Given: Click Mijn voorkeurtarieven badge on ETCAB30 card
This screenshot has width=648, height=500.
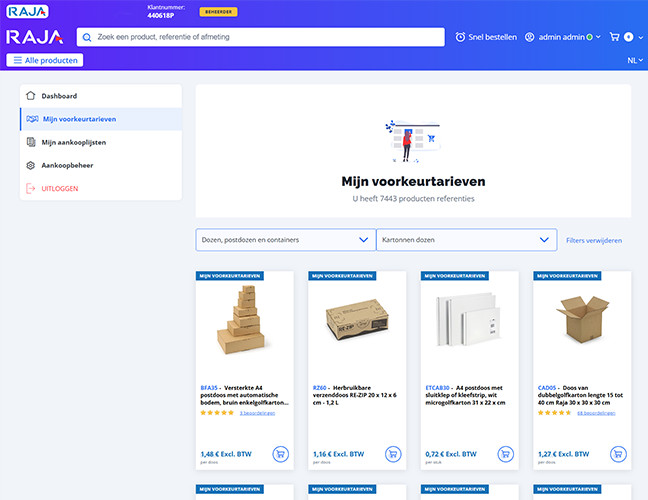Looking at the screenshot, I should [x=455, y=276].
